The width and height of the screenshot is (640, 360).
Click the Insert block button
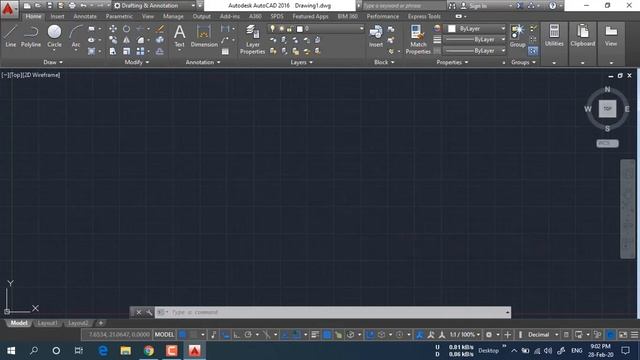[376, 36]
